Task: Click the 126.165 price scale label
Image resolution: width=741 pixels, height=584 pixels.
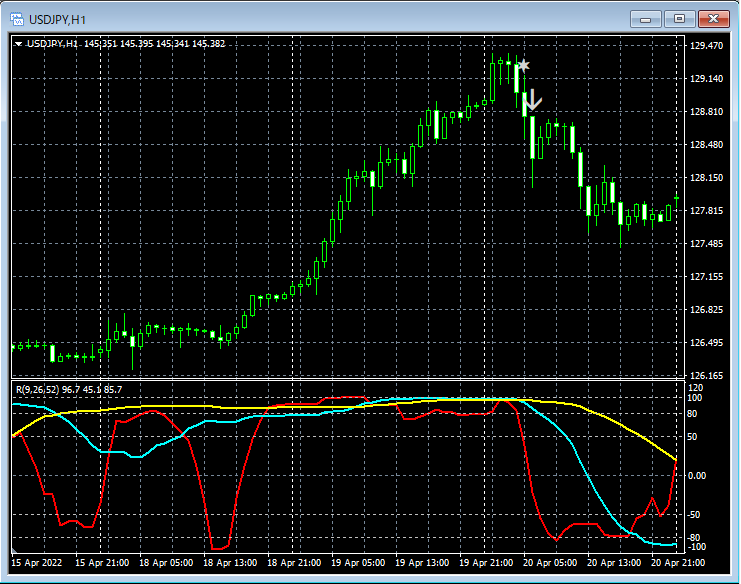Action: [x=706, y=376]
